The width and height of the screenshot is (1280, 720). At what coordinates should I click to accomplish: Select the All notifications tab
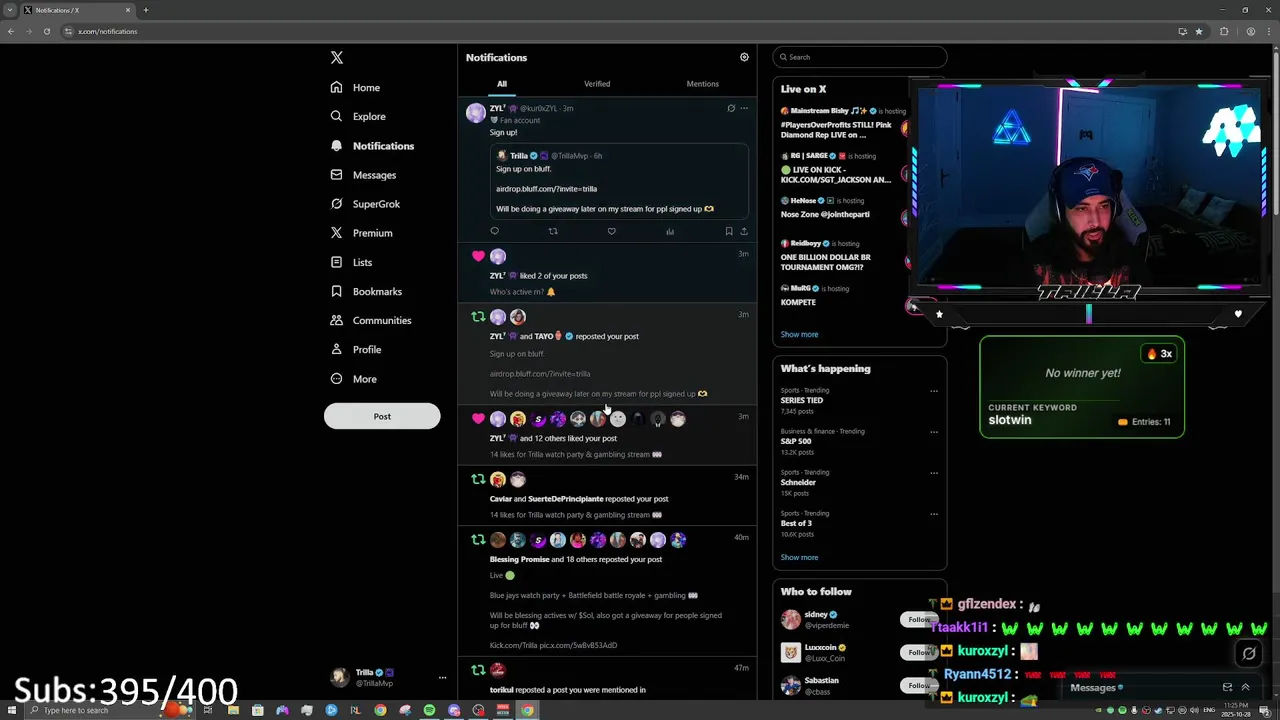tap(502, 84)
